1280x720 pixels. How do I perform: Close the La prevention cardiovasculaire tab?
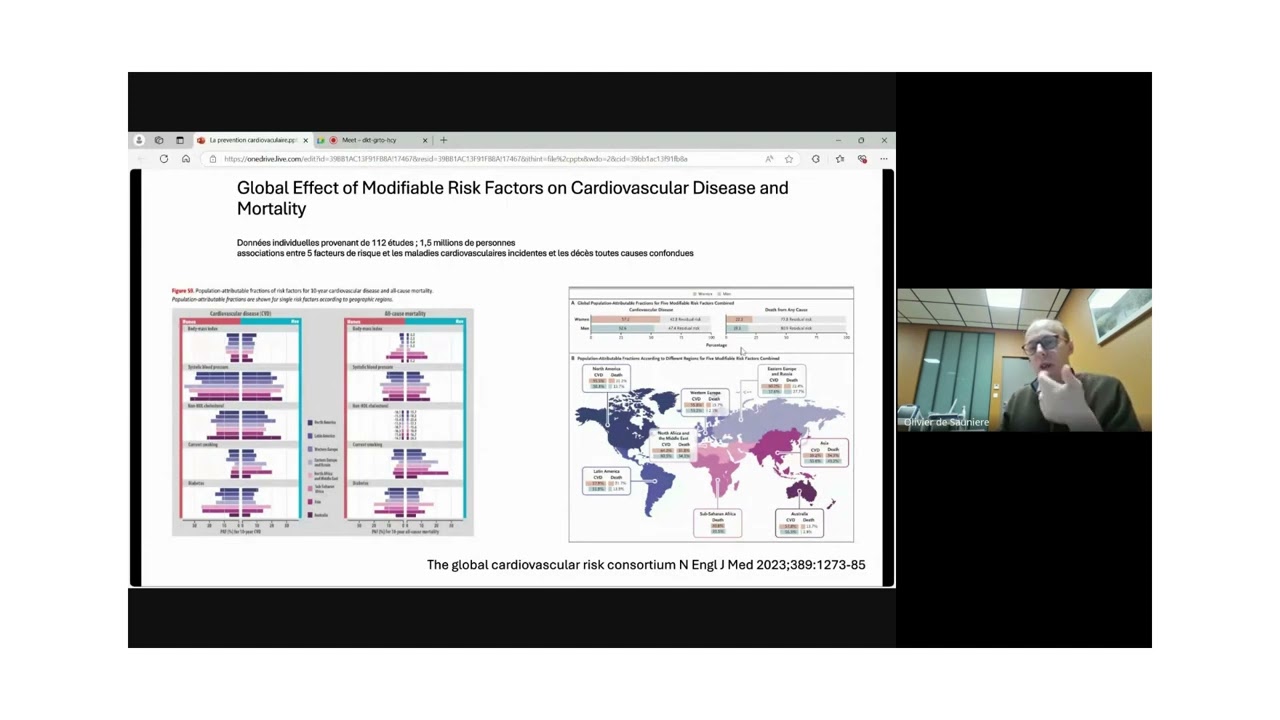306,140
